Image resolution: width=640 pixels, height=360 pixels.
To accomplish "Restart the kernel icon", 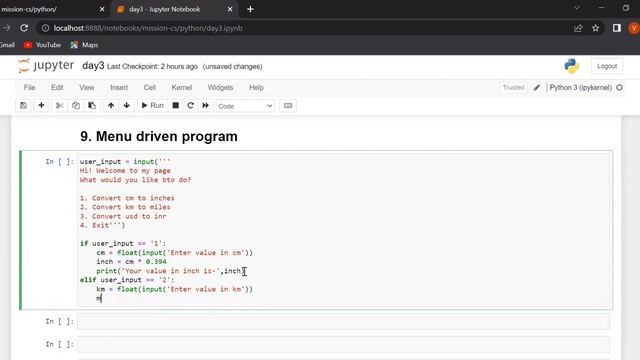I will pyautogui.click(x=190, y=106).
